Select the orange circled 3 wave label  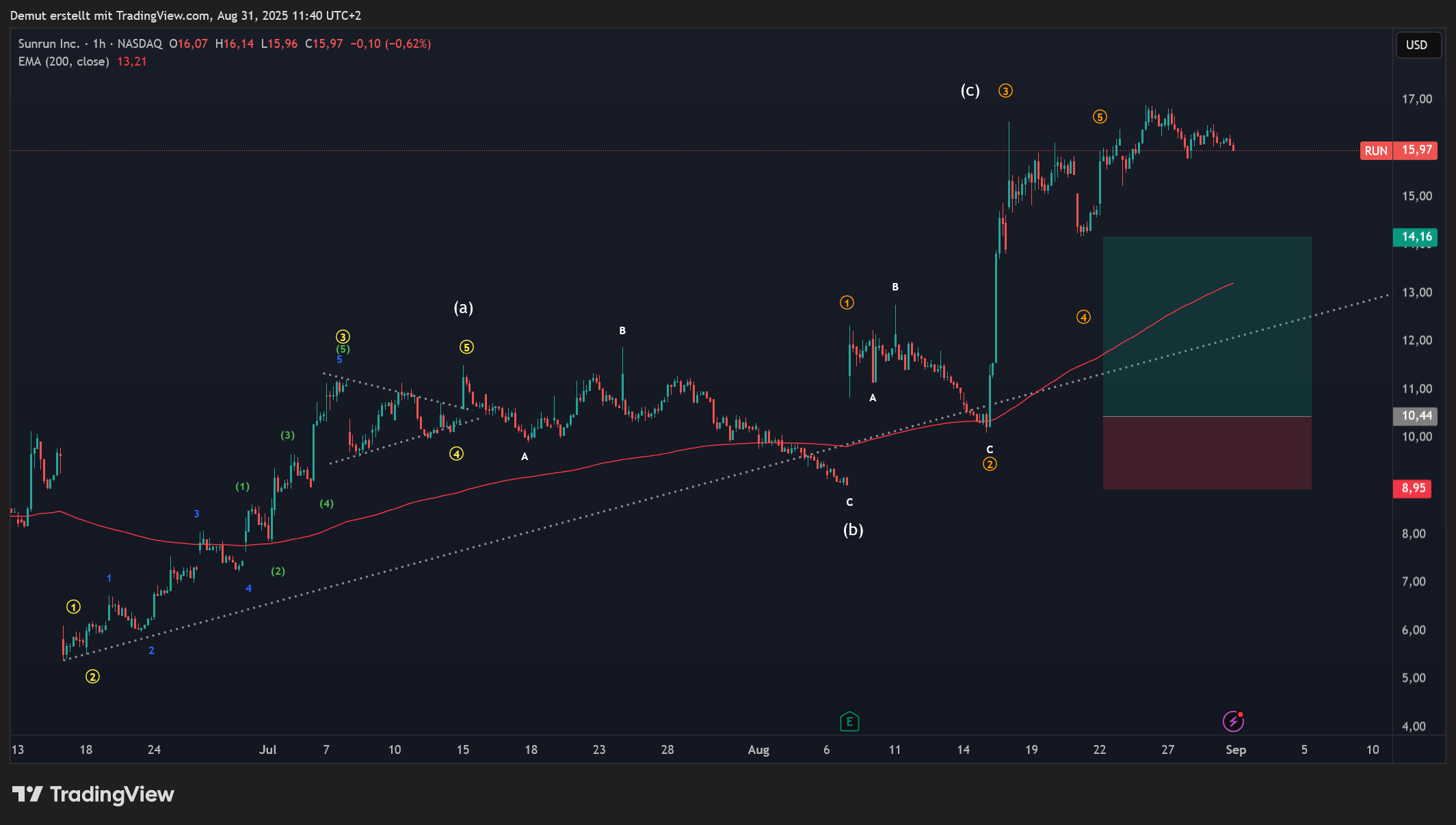tap(1005, 91)
